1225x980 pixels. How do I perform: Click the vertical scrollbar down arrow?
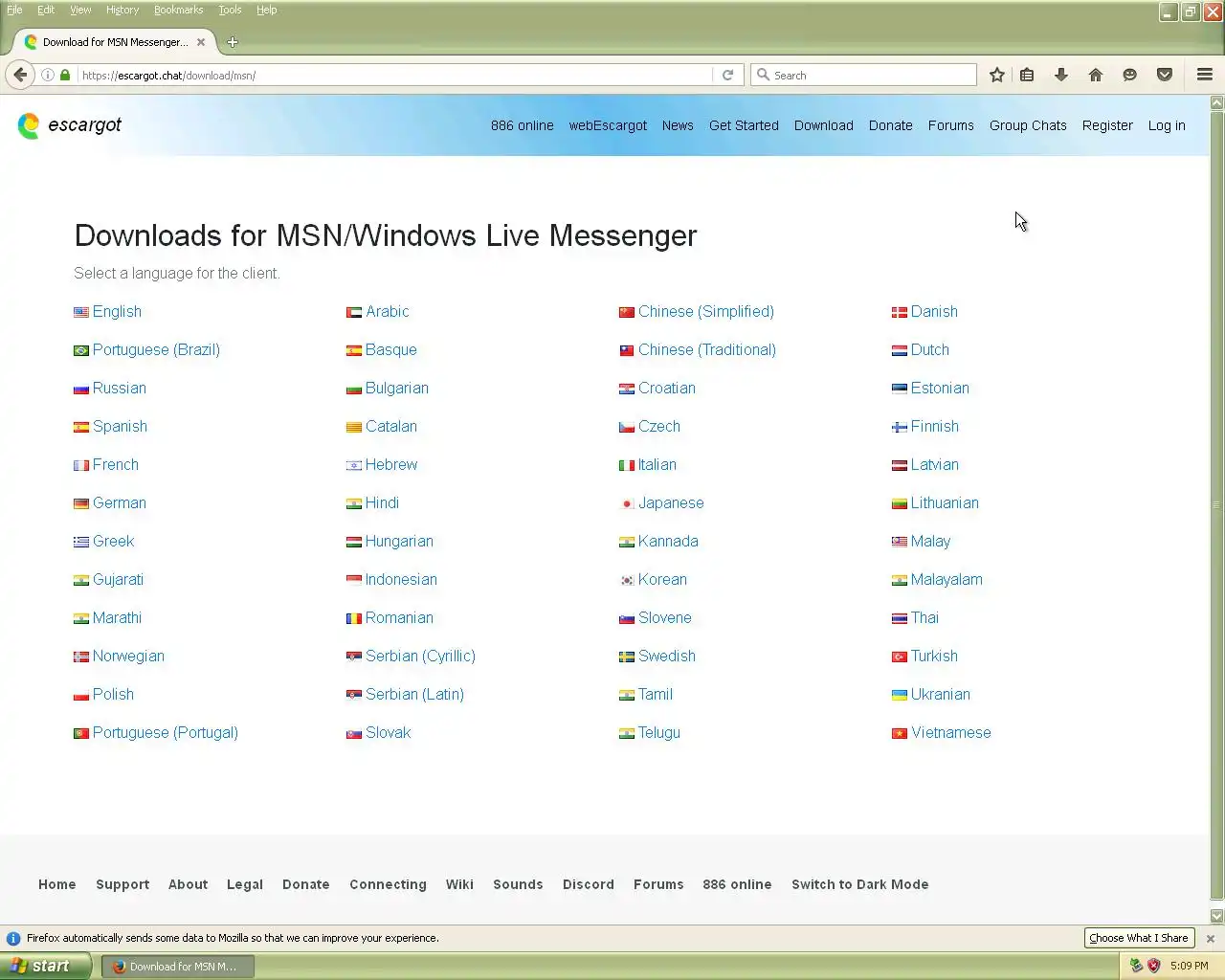(1216, 916)
